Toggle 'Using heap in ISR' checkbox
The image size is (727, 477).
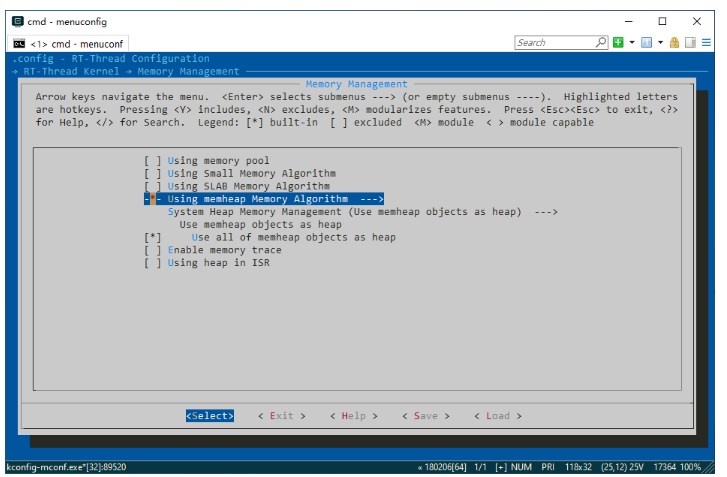[153, 263]
